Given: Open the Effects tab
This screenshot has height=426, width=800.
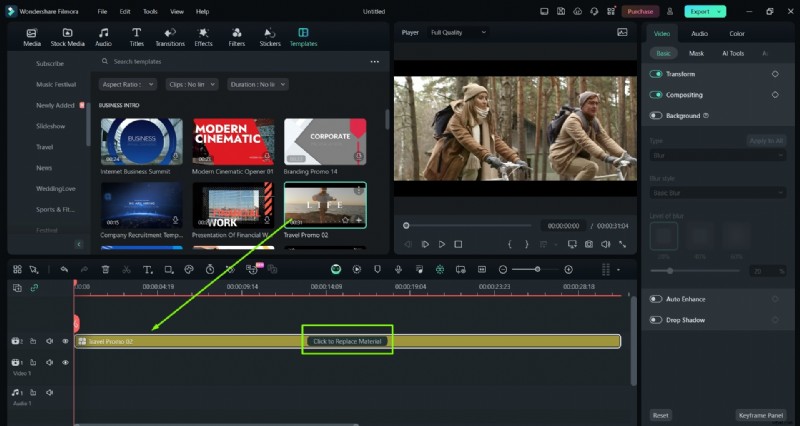Looking at the screenshot, I should 203,37.
